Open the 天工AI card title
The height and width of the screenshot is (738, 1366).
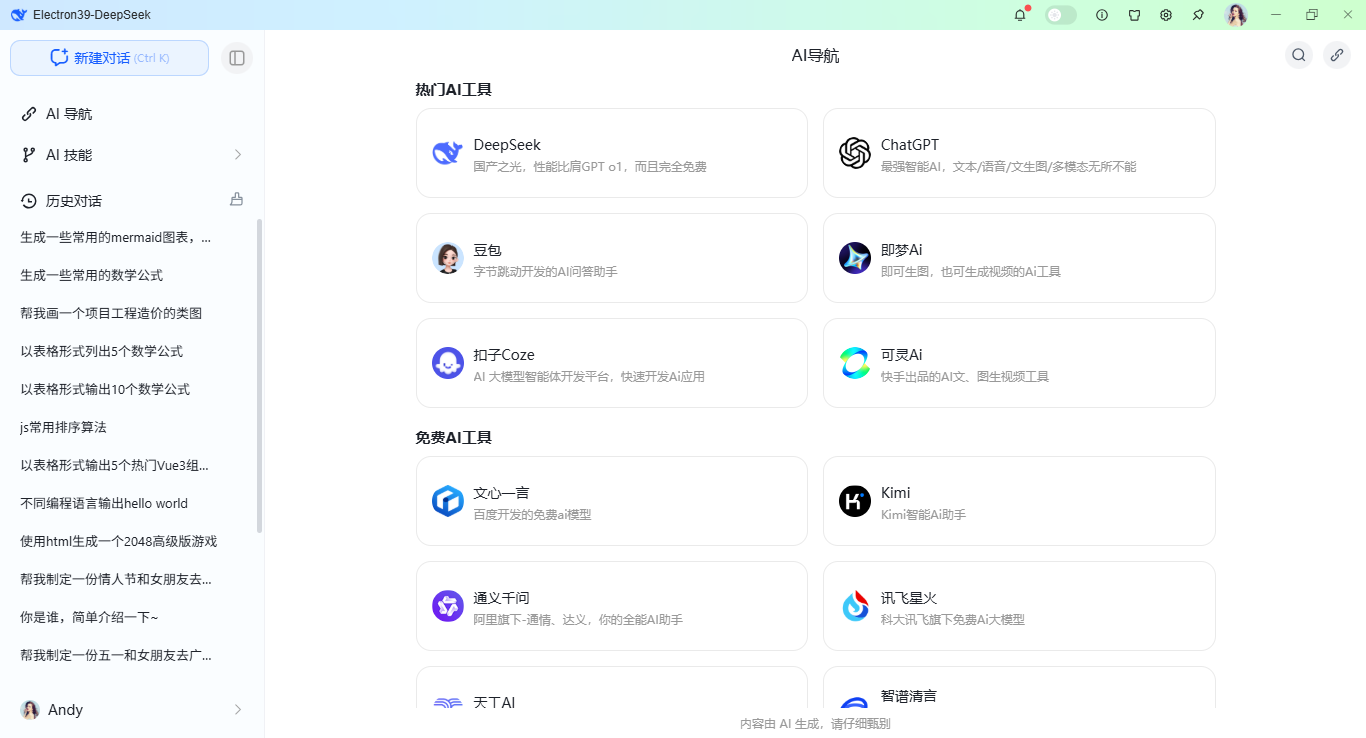click(494, 702)
